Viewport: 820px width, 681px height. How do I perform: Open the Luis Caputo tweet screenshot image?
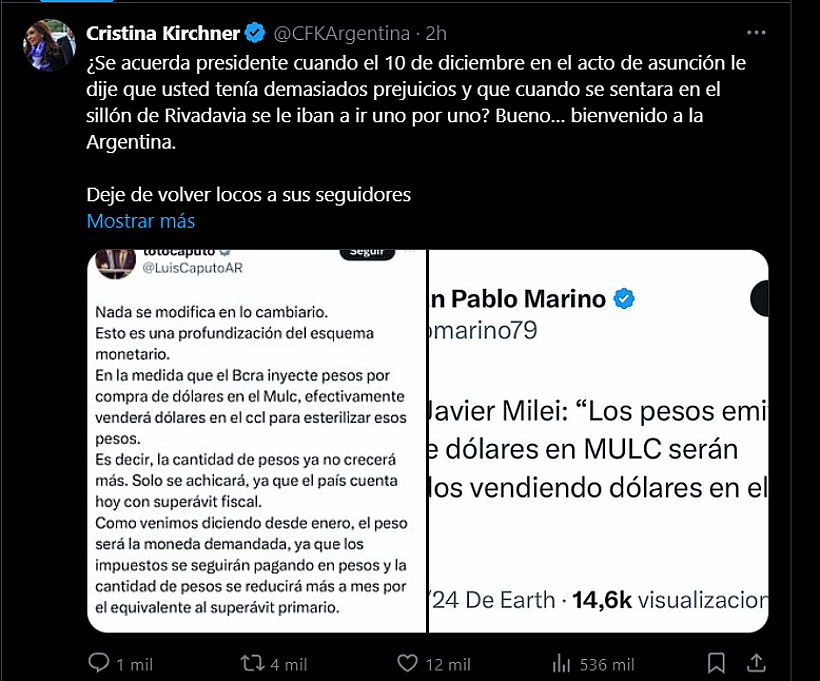257,441
